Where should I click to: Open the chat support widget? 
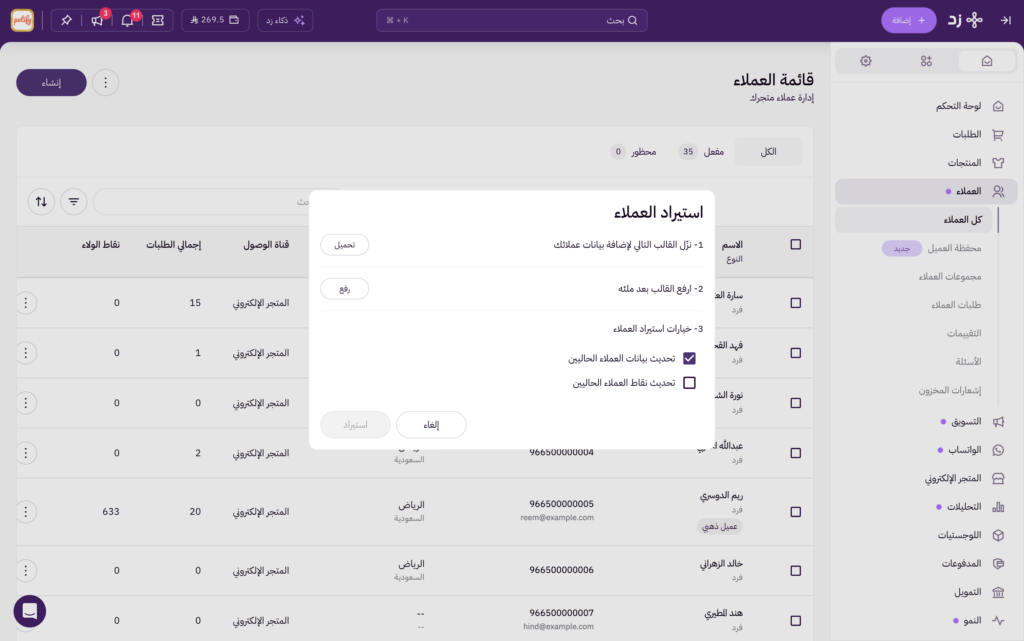coord(29,611)
